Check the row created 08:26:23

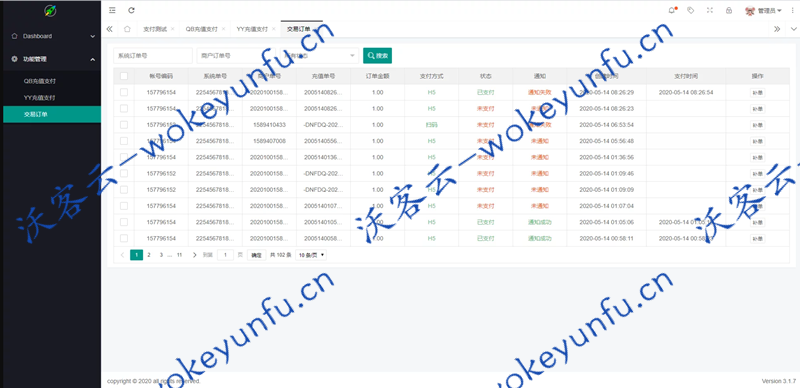(x=124, y=109)
